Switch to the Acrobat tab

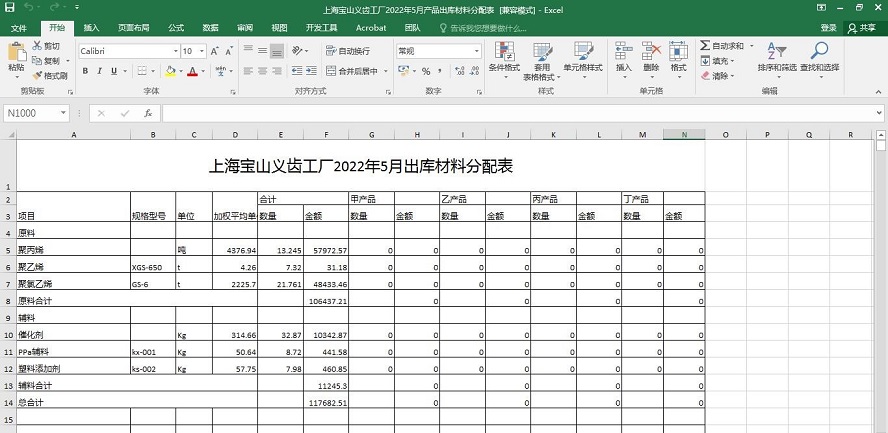point(371,28)
